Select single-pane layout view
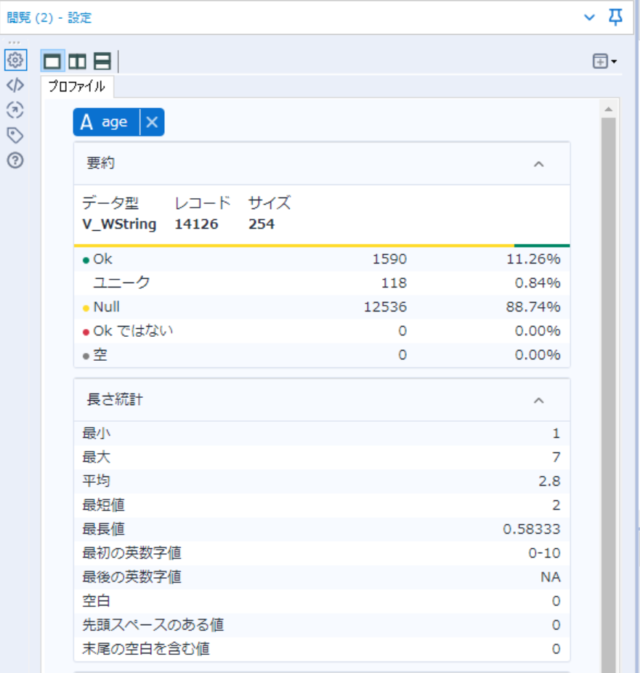The width and height of the screenshot is (640, 673). (52, 61)
